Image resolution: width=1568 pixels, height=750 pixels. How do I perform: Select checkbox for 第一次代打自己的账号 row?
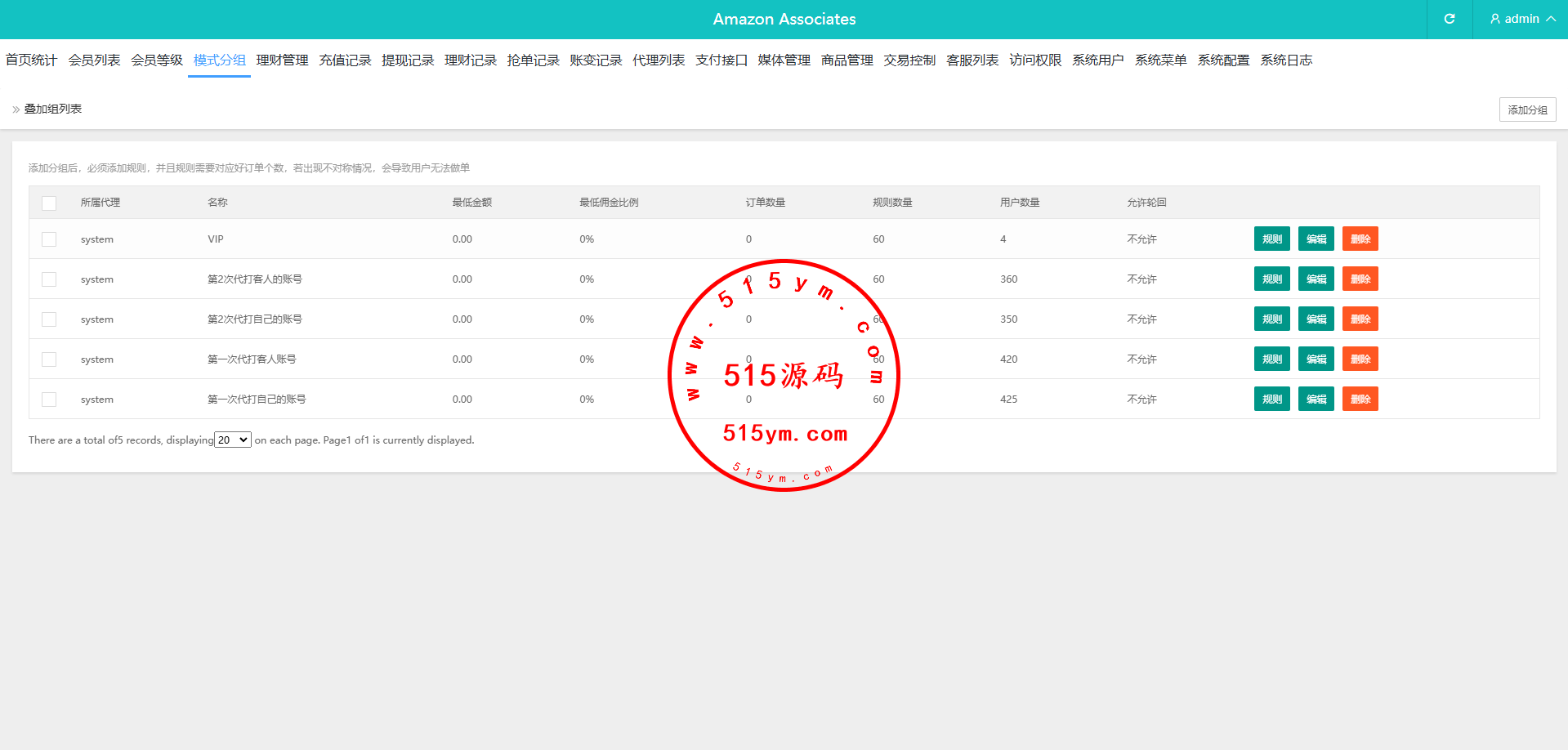click(49, 400)
